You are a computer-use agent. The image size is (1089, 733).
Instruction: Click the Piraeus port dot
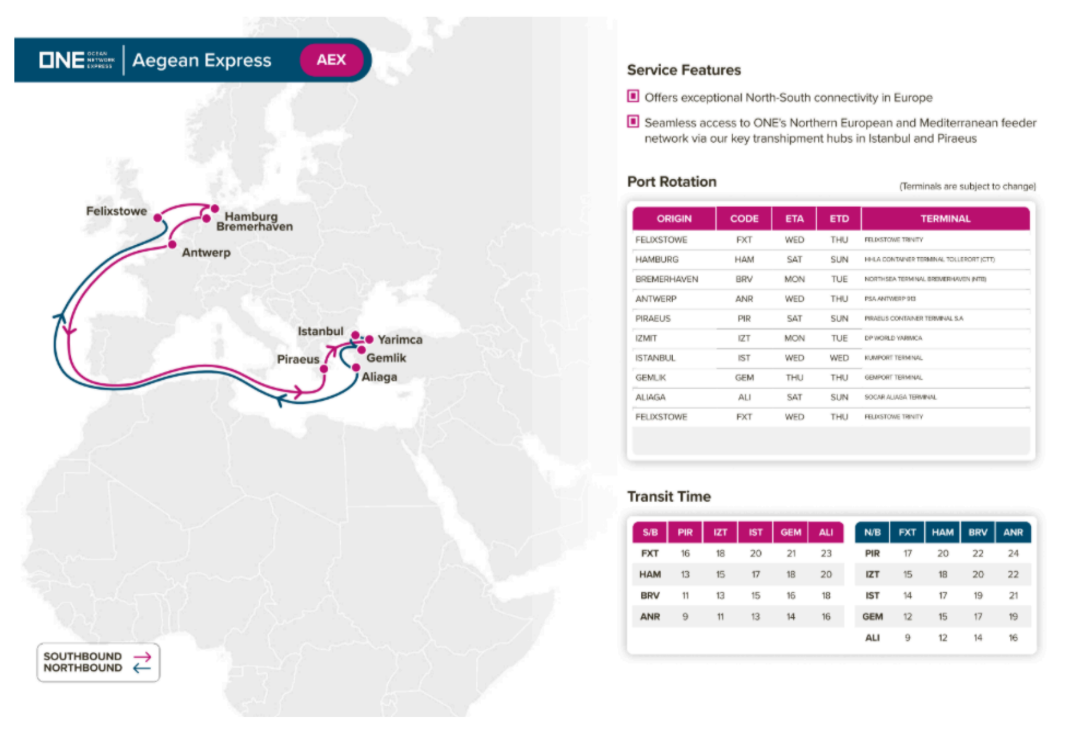pos(324,368)
